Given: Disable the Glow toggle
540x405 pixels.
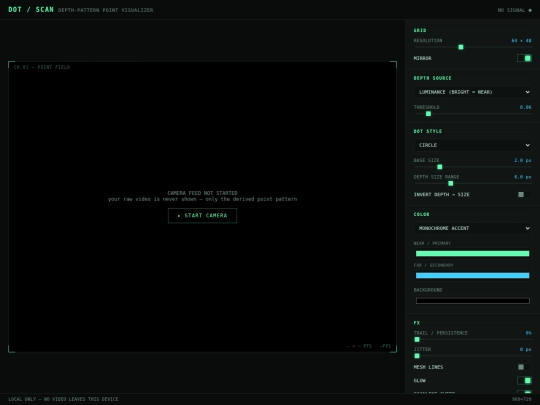Looking at the screenshot, I should [524, 381].
